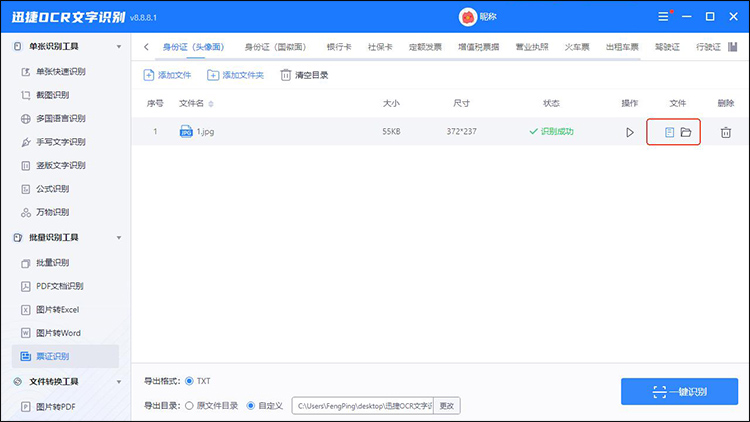The image size is (750, 422).
Task: Click the play icon to recognize 1.jpg
Action: tap(630, 132)
